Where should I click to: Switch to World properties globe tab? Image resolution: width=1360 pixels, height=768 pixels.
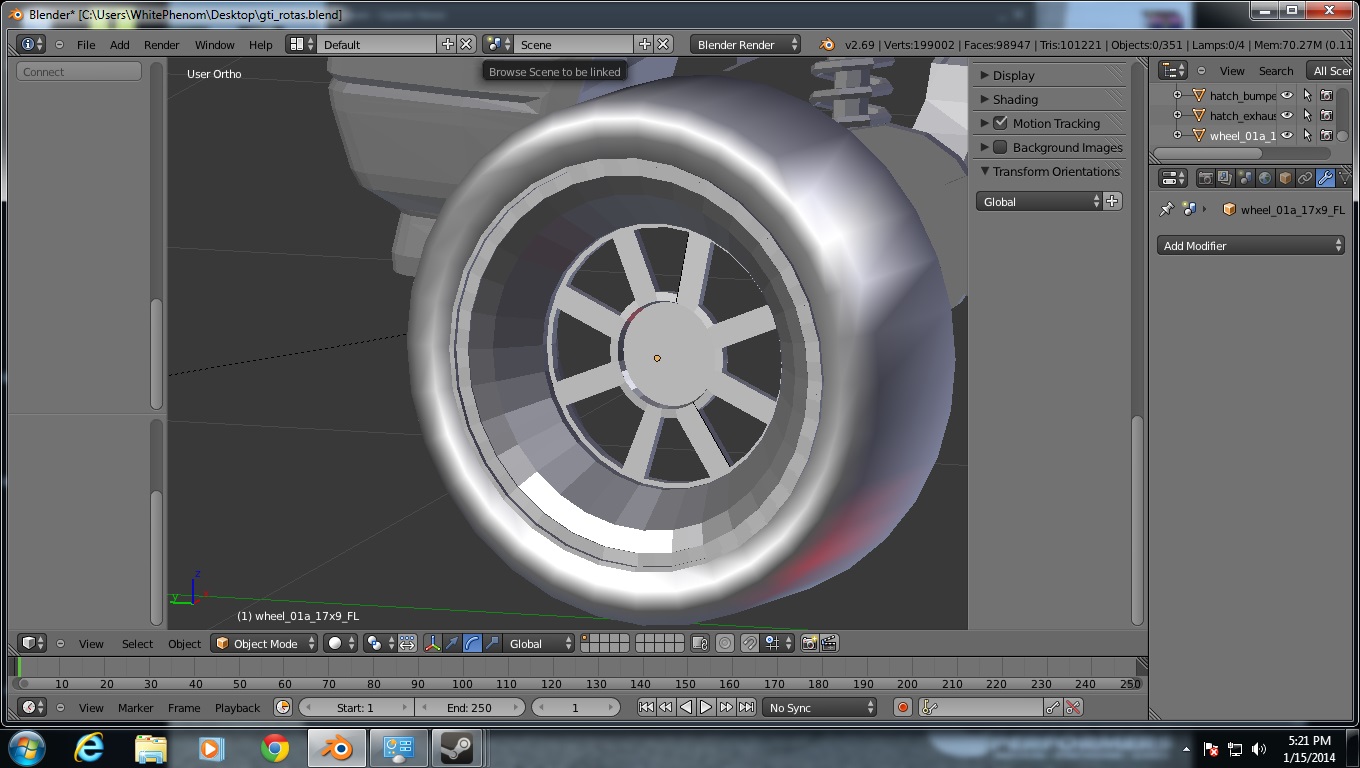(x=1265, y=178)
